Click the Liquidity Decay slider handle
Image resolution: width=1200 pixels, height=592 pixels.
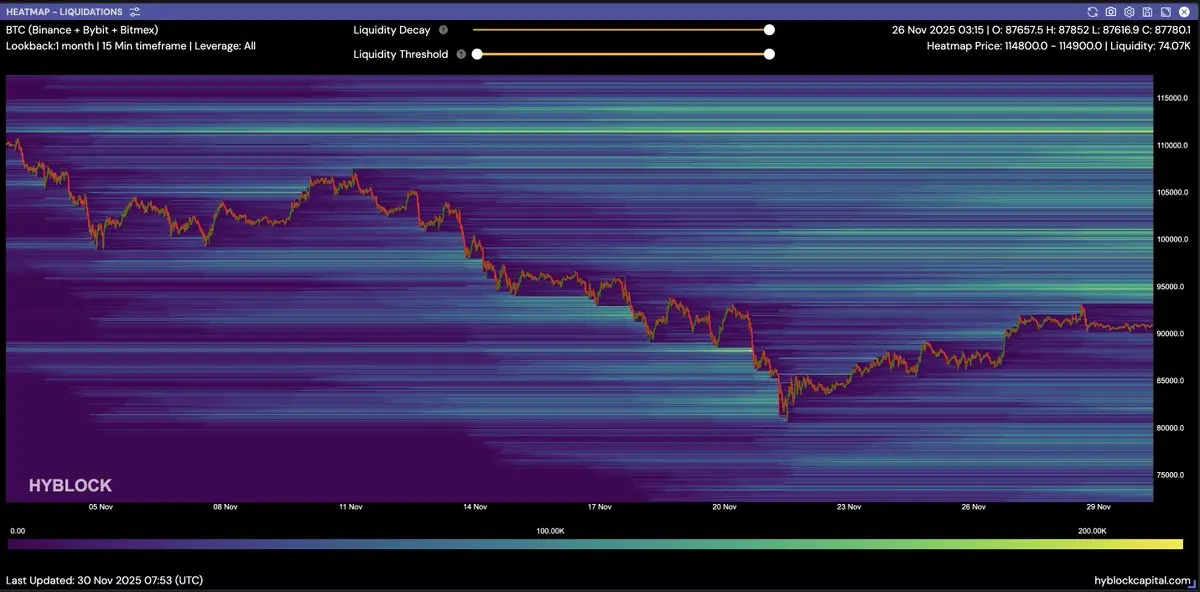click(769, 30)
